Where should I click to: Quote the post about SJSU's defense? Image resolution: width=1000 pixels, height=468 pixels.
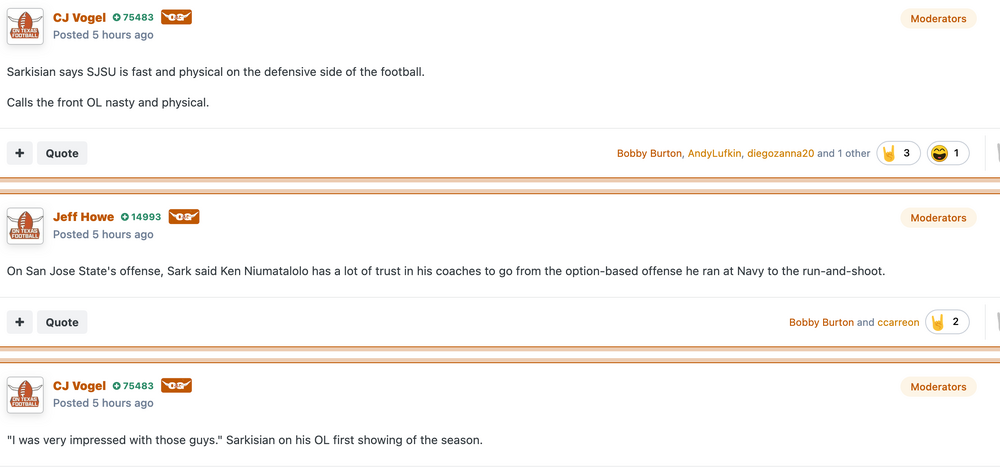(62, 153)
